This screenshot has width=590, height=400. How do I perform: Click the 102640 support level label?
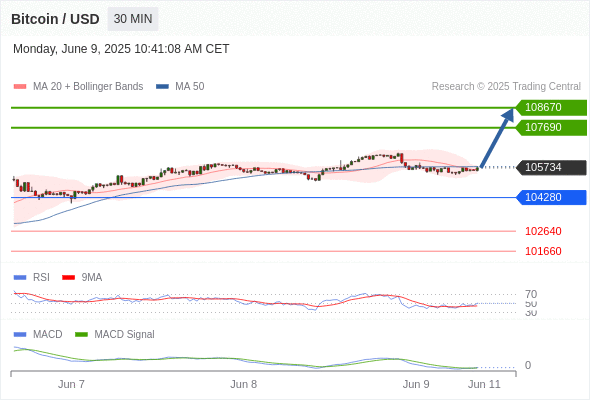pyautogui.click(x=543, y=231)
